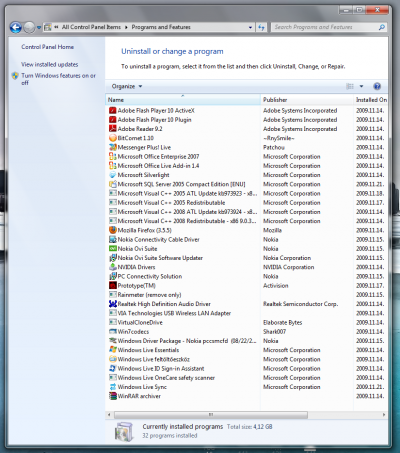Click the refresh button beside address bar

[261, 27]
